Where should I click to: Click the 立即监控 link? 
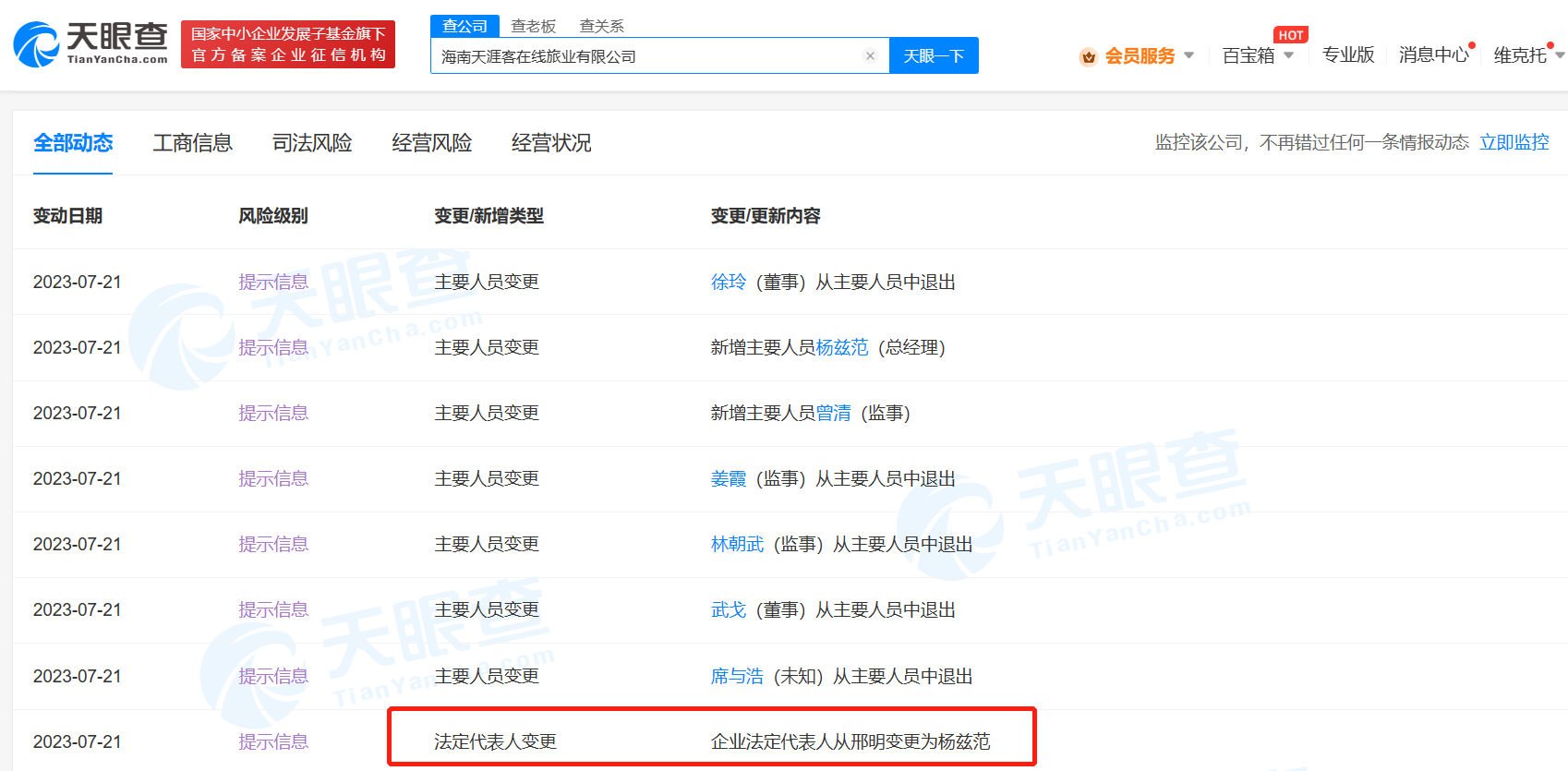(x=1514, y=142)
